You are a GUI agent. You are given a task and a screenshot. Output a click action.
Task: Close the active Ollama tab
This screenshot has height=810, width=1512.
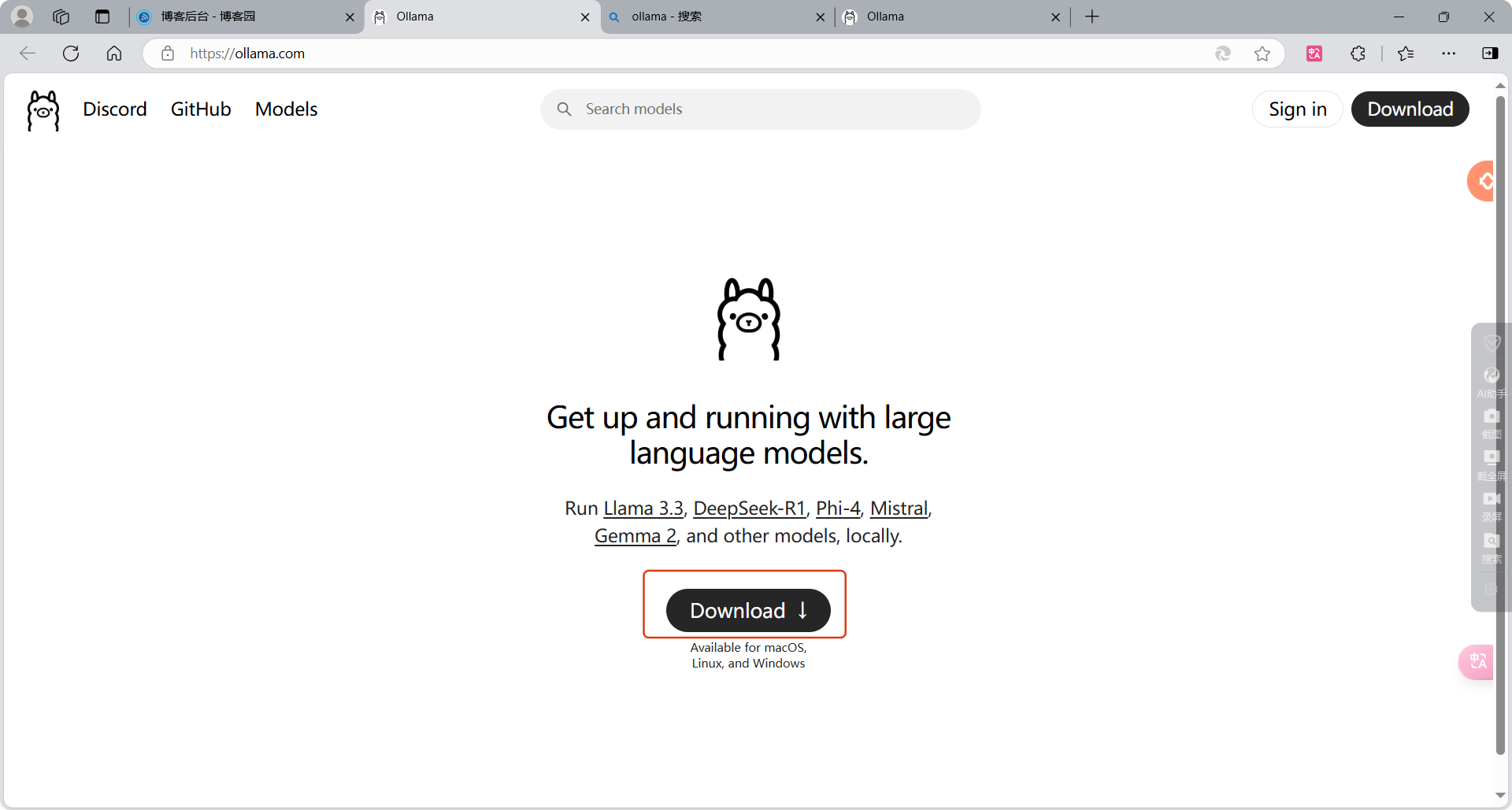[585, 17]
